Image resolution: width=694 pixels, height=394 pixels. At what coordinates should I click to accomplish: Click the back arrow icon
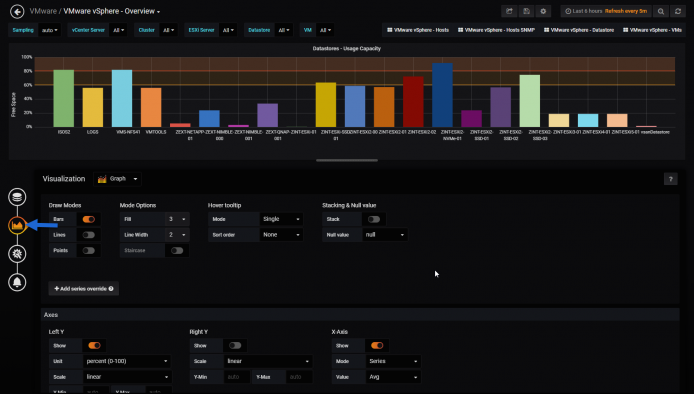(x=17, y=12)
